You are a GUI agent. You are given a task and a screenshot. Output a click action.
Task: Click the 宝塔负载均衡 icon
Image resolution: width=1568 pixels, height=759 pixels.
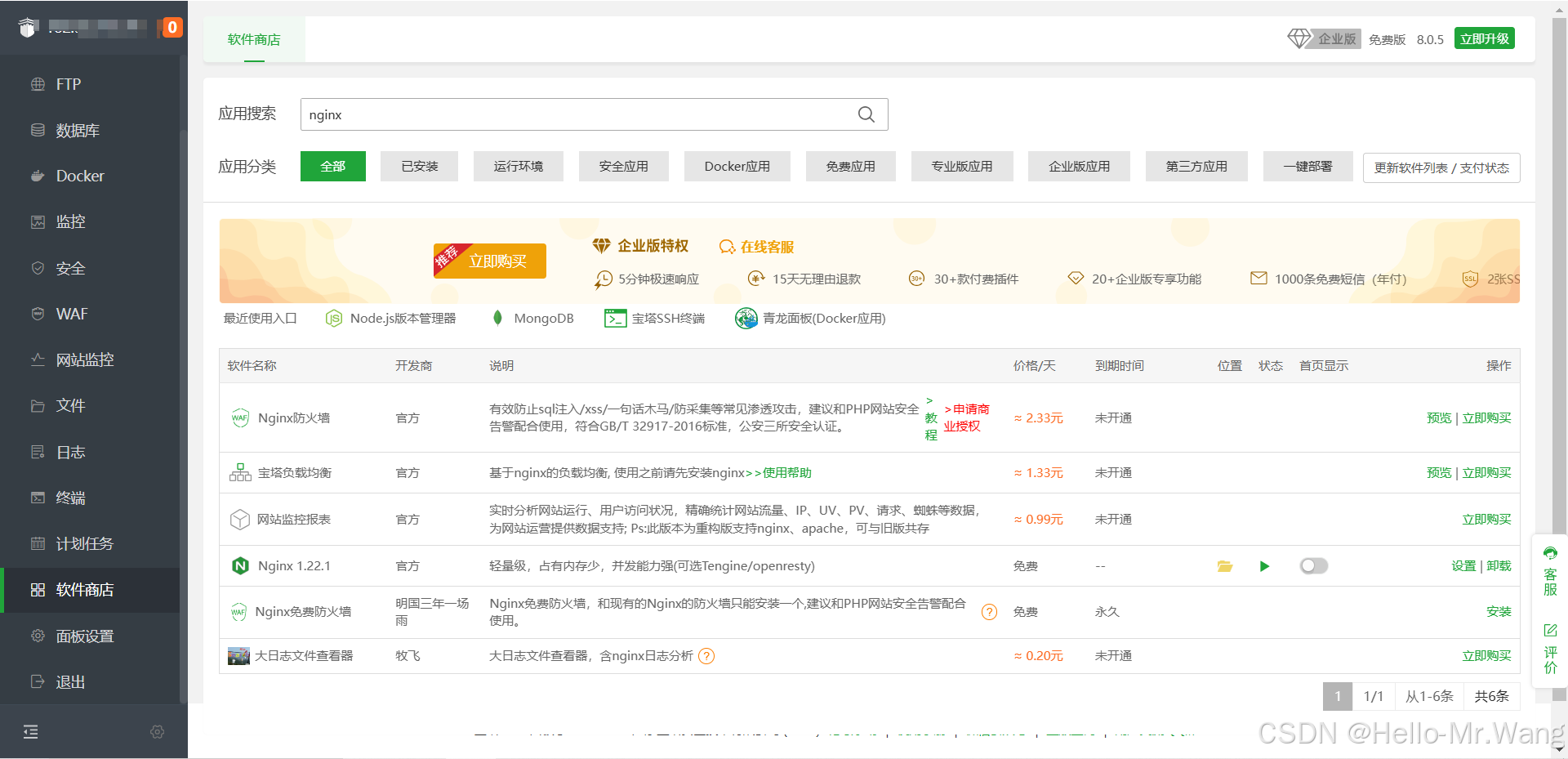(x=240, y=472)
